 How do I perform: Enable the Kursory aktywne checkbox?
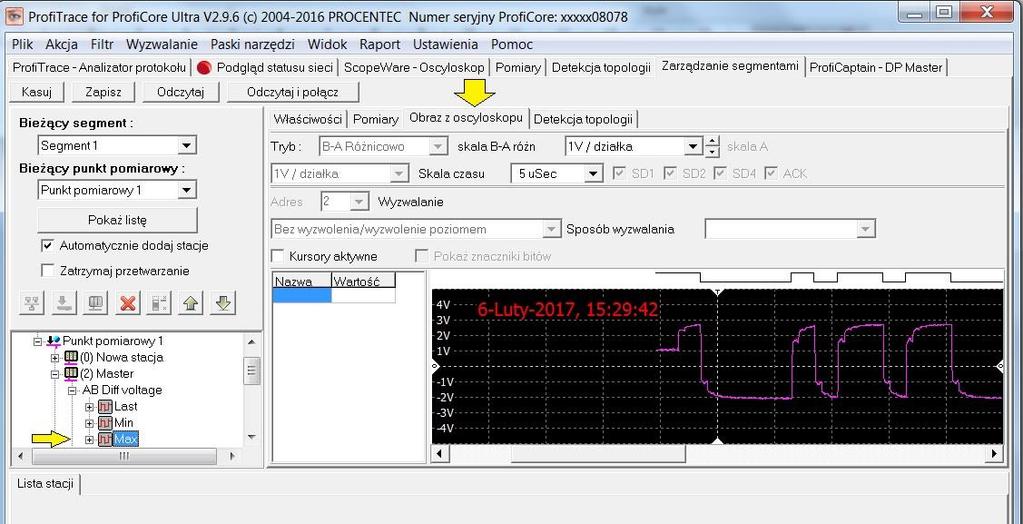pyautogui.click(x=277, y=256)
